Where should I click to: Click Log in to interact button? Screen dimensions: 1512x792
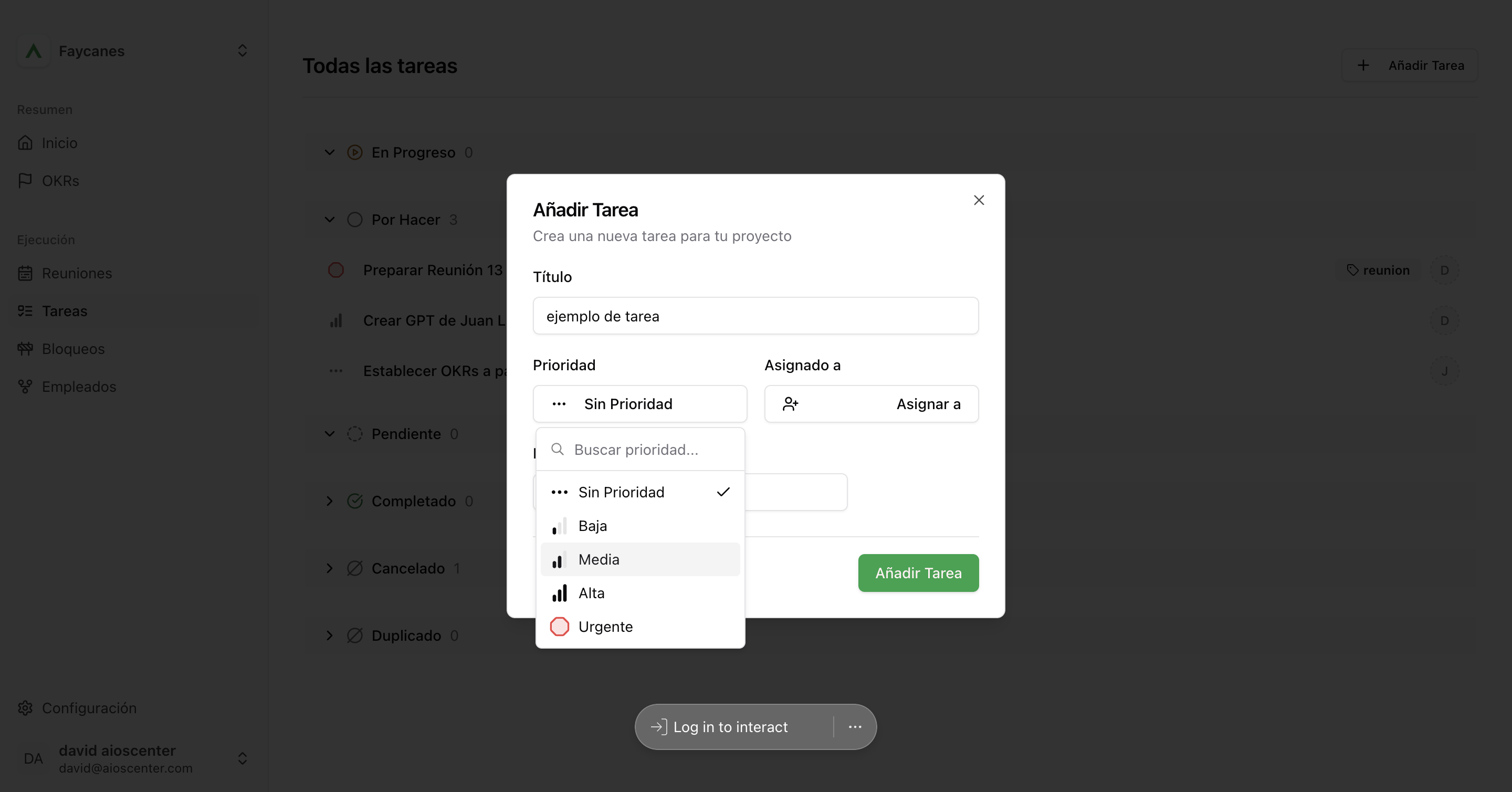pos(720,727)
